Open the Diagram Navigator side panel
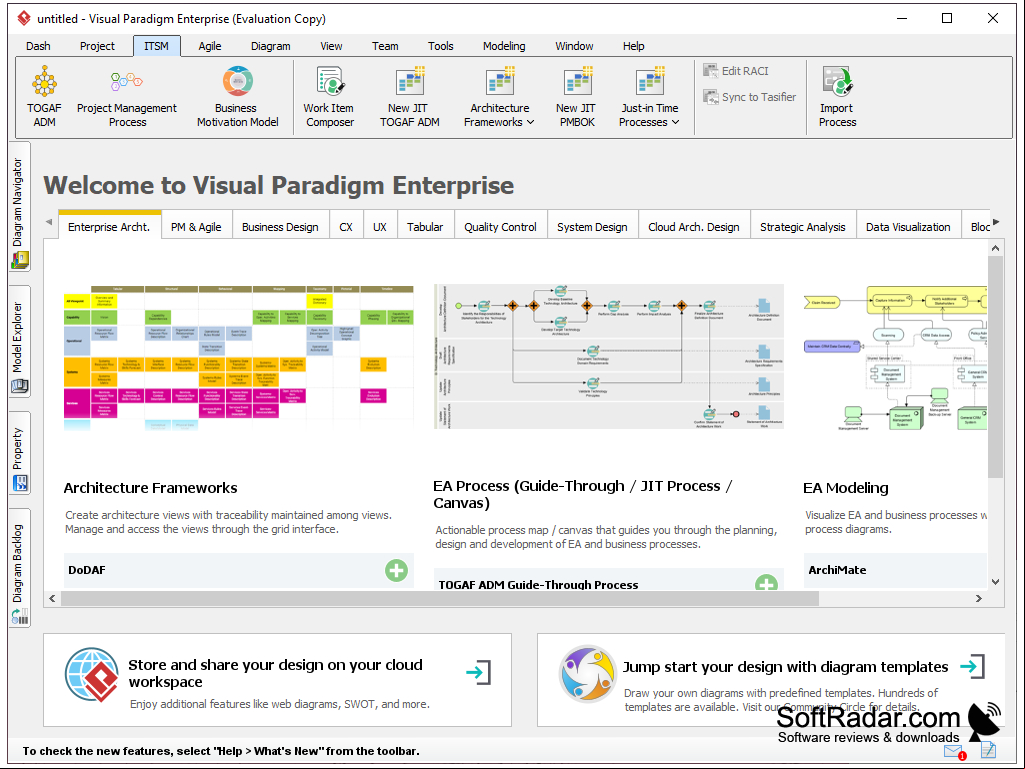This screenshot has height=769, width=1025. pos(19,207)
